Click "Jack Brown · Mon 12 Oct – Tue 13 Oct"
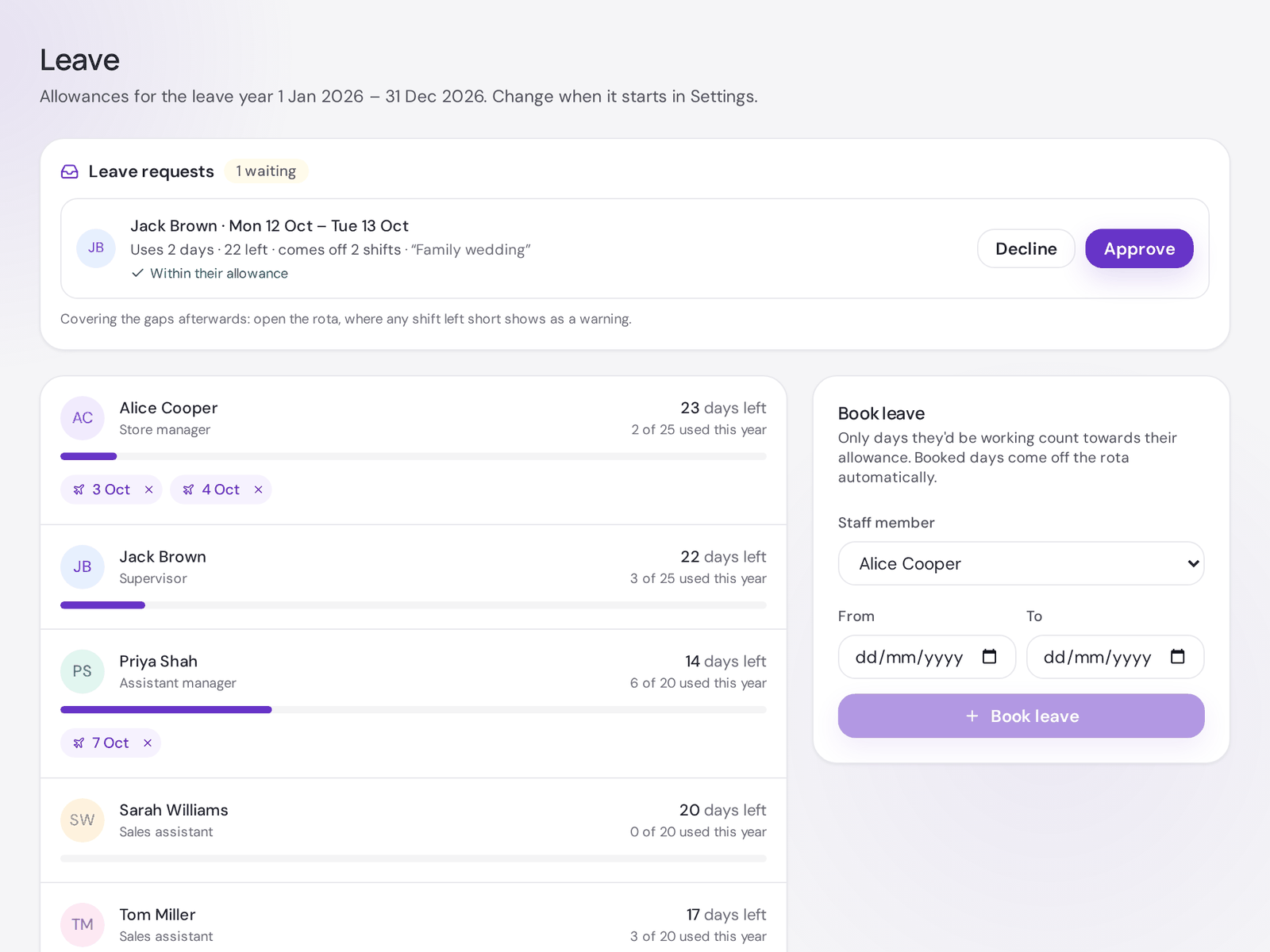The height and width of the screenshot is (952, 1270). [x=270, y=226]
